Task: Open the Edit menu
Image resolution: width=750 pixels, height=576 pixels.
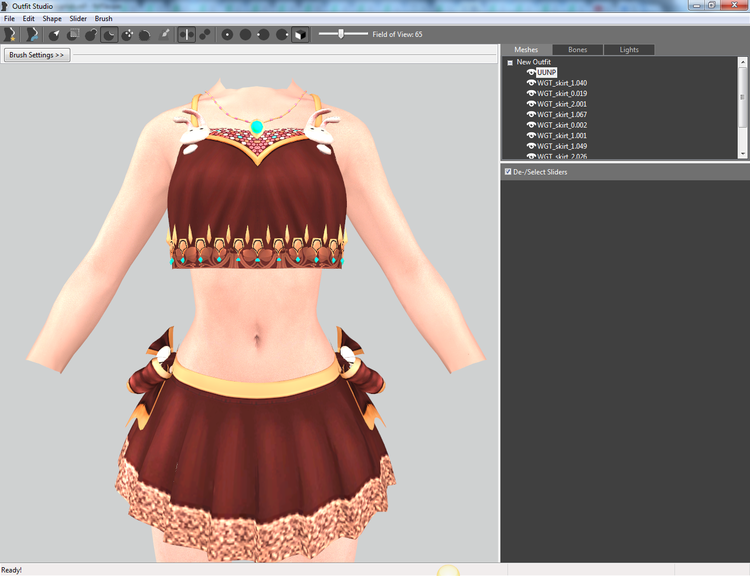Action: click(29, 19)
